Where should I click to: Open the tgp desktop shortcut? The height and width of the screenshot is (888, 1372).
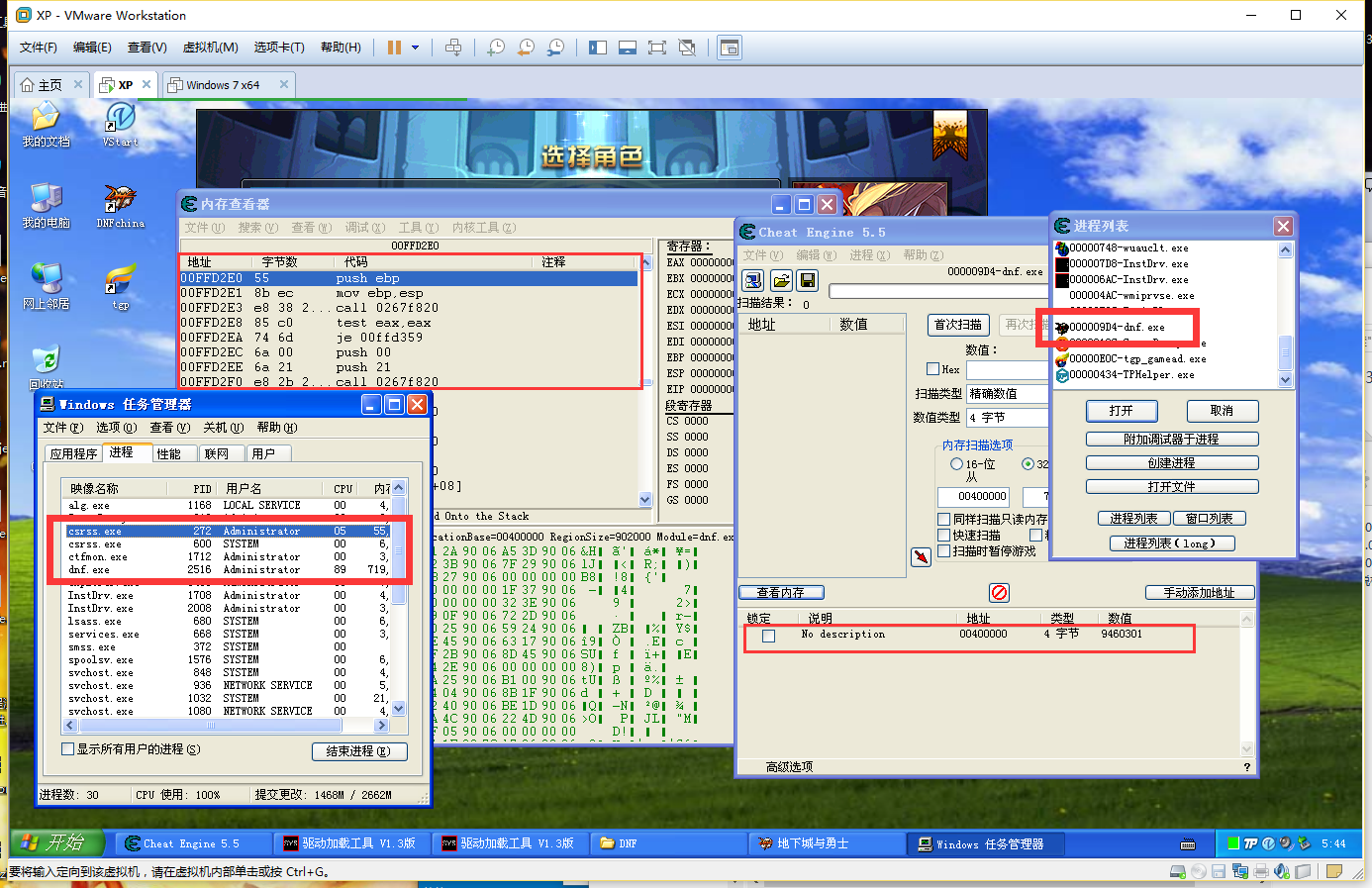(121, 287)
